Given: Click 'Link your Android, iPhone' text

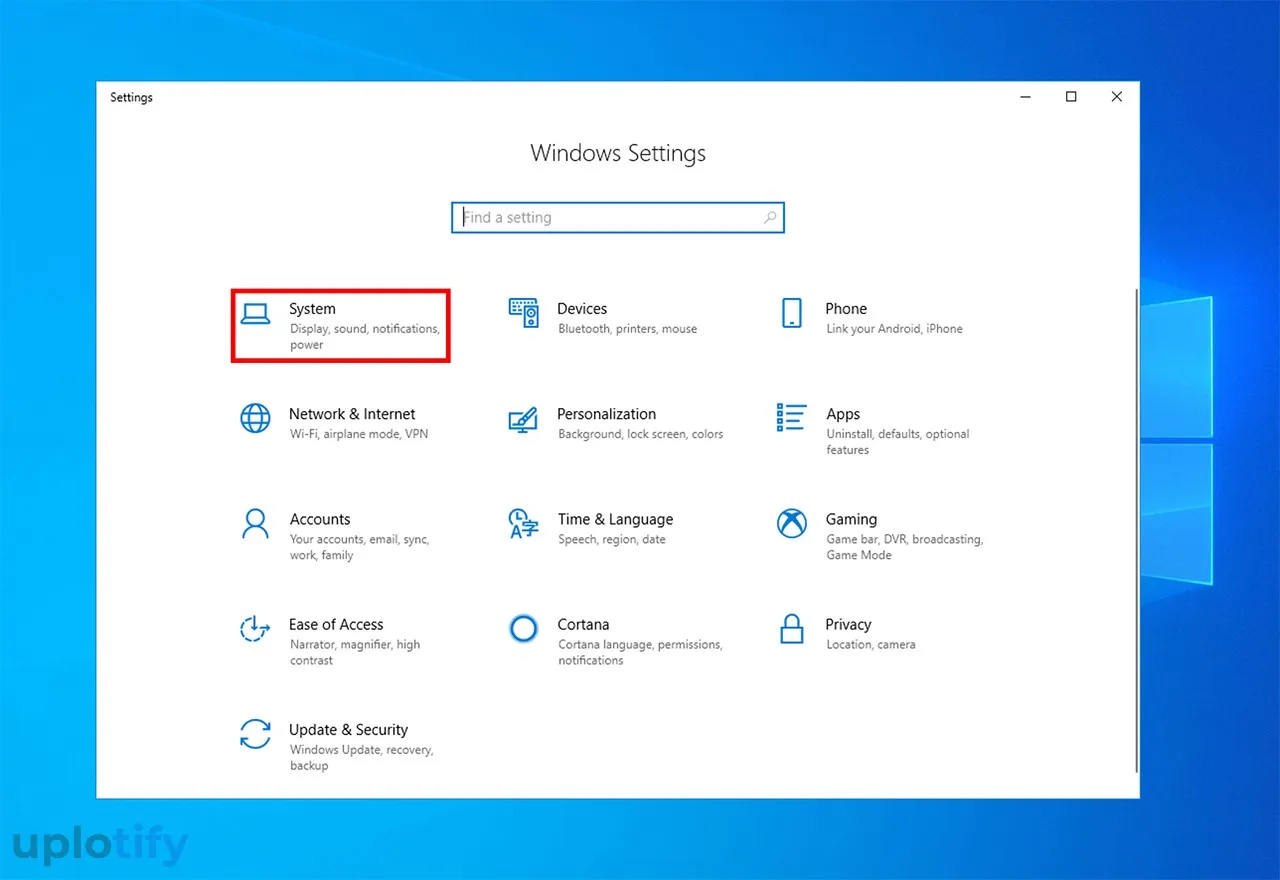Looking at the screenshot, I should [894, 329].
